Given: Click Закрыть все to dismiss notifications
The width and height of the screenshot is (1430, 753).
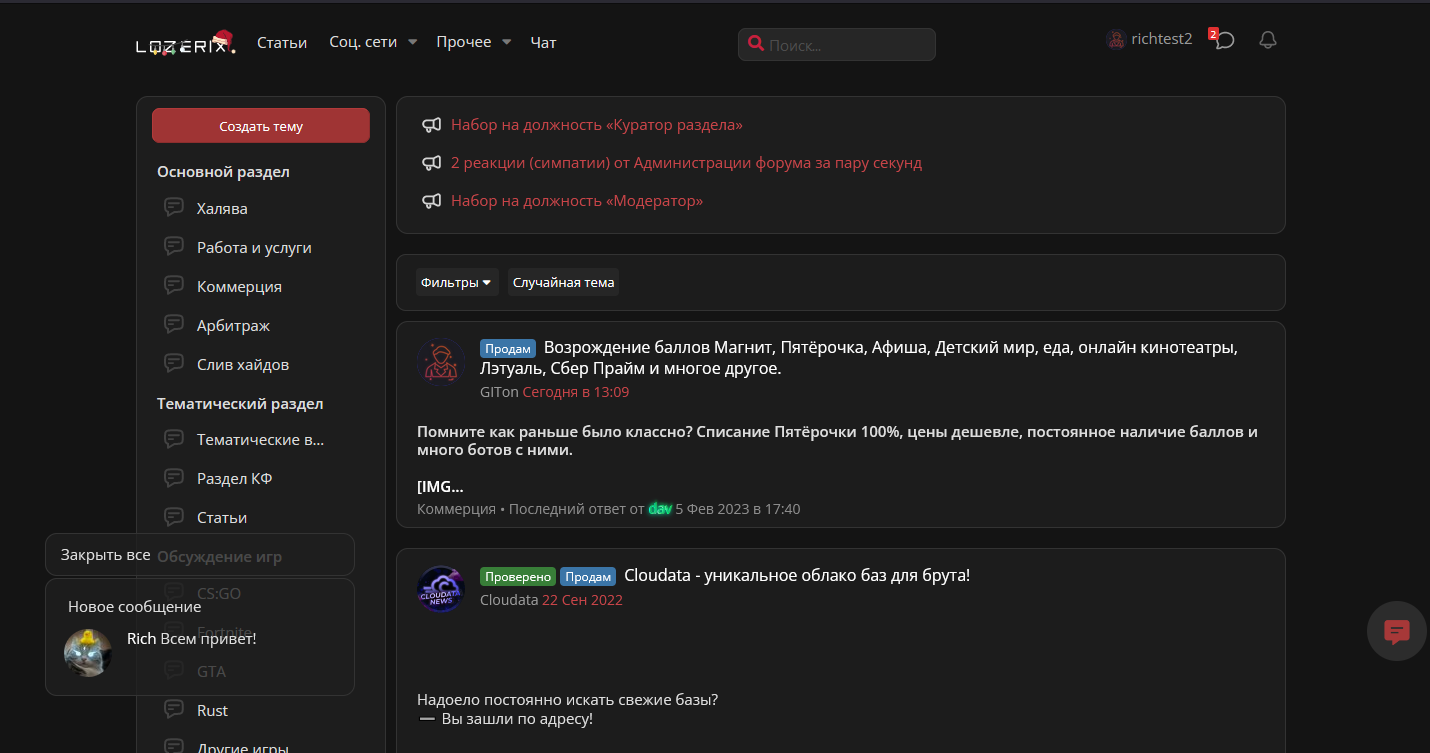Looking at the screenshot, I should pyautogui.click(x=106, y=554).
